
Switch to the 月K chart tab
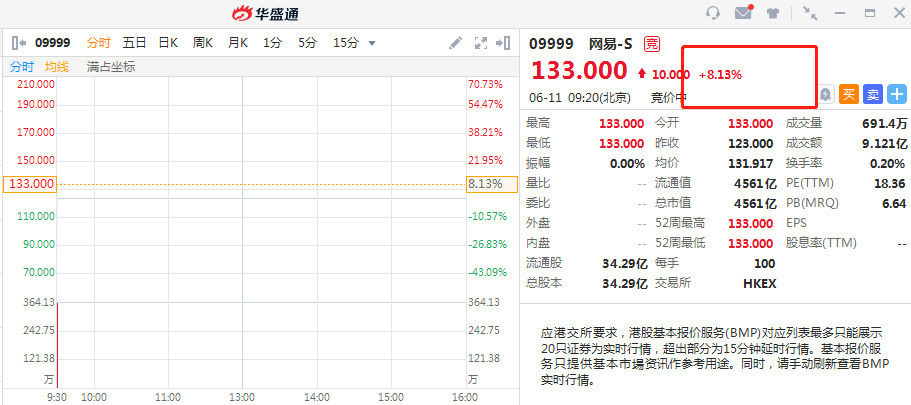tap(238, 42)
